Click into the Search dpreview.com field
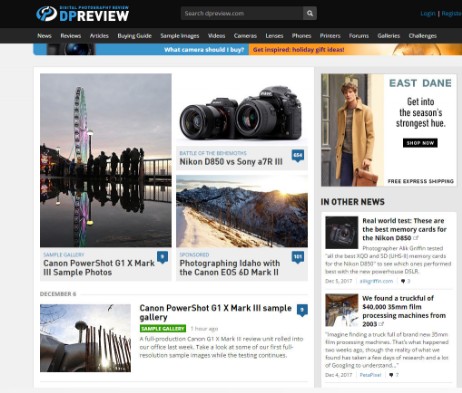The width and height of the screenshot is (462, 393). [x=242, y=13]
